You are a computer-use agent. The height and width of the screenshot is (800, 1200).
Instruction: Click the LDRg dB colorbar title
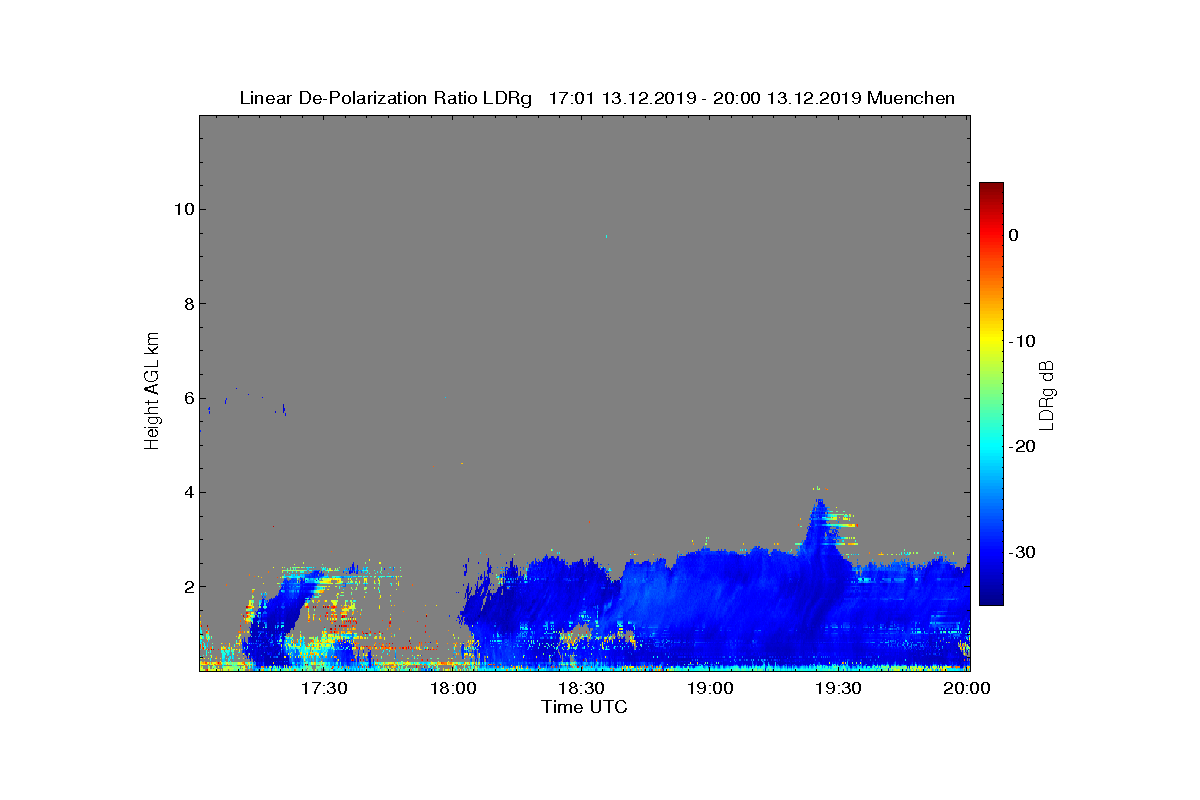pos(1047,394)
